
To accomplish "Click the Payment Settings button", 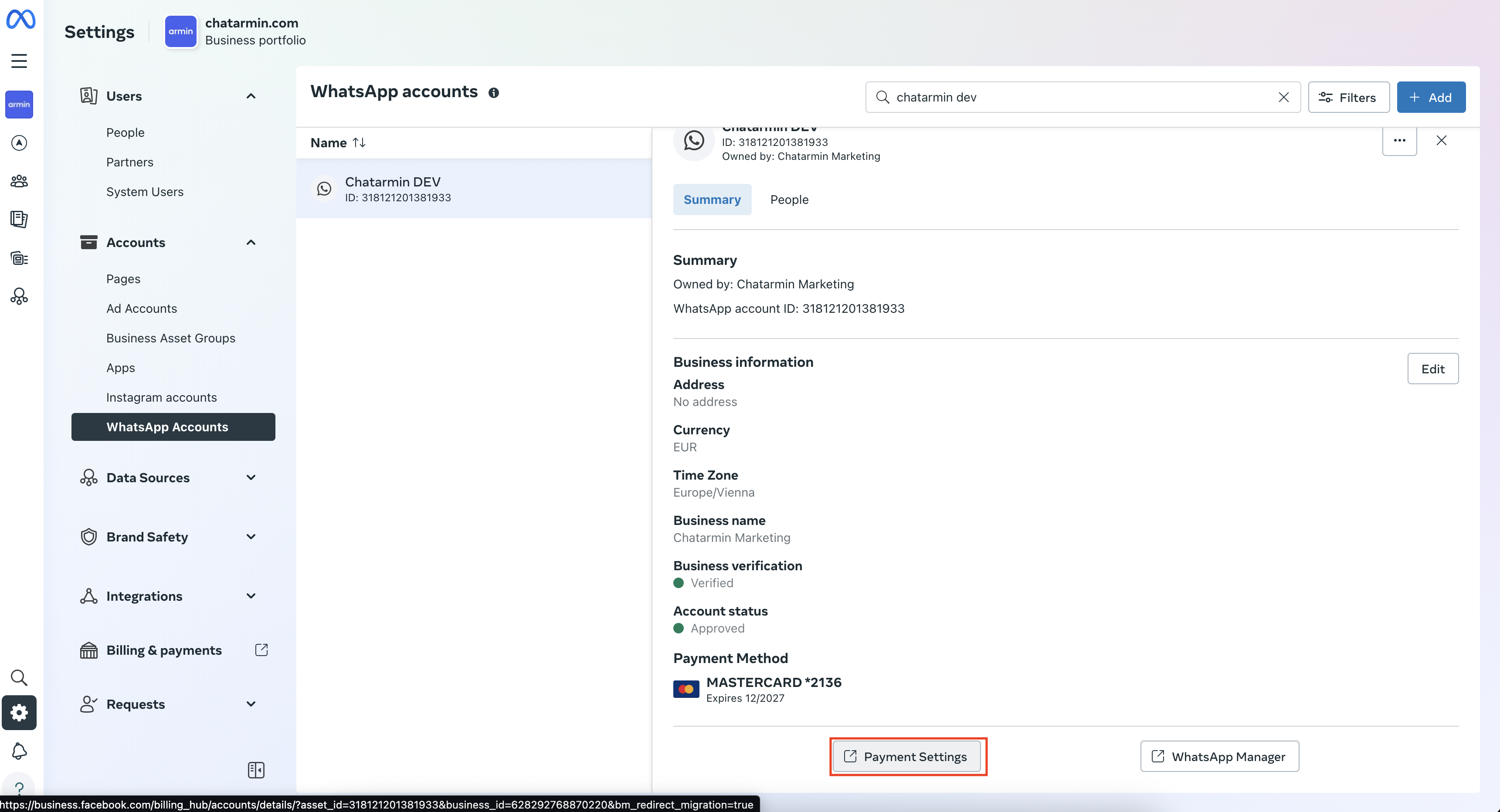I will [x=907, y=756].
